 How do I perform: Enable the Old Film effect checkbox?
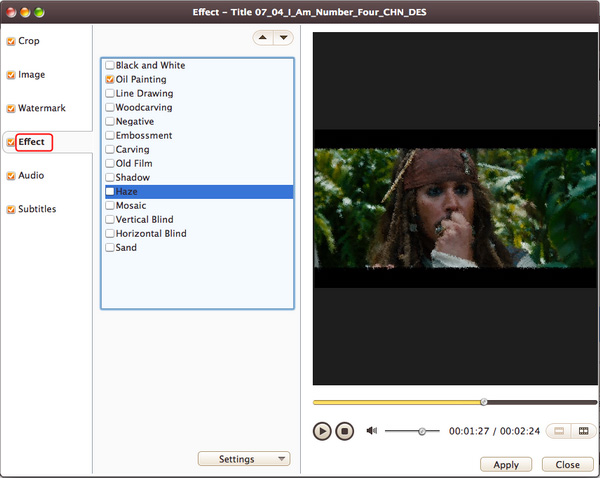110,163
